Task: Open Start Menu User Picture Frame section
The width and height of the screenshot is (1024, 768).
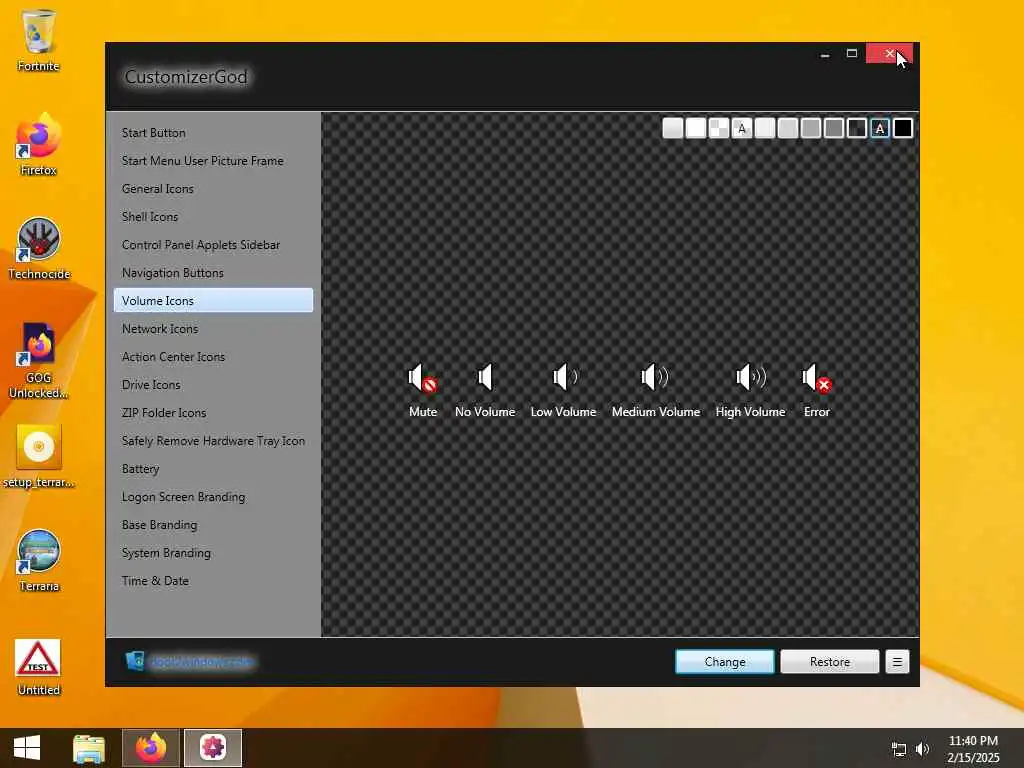Action: click(x=213, y=161)
